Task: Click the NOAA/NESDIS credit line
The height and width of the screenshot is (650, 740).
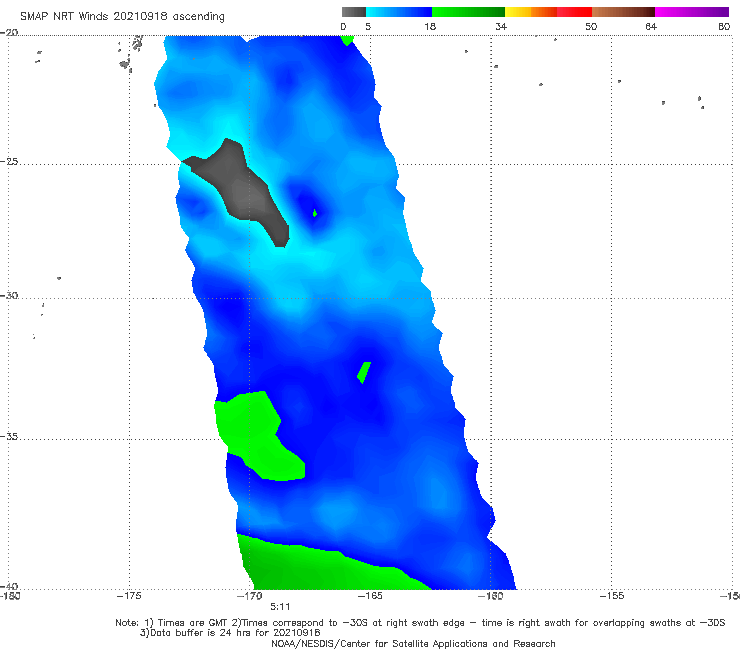Action: tap(413, 644)
